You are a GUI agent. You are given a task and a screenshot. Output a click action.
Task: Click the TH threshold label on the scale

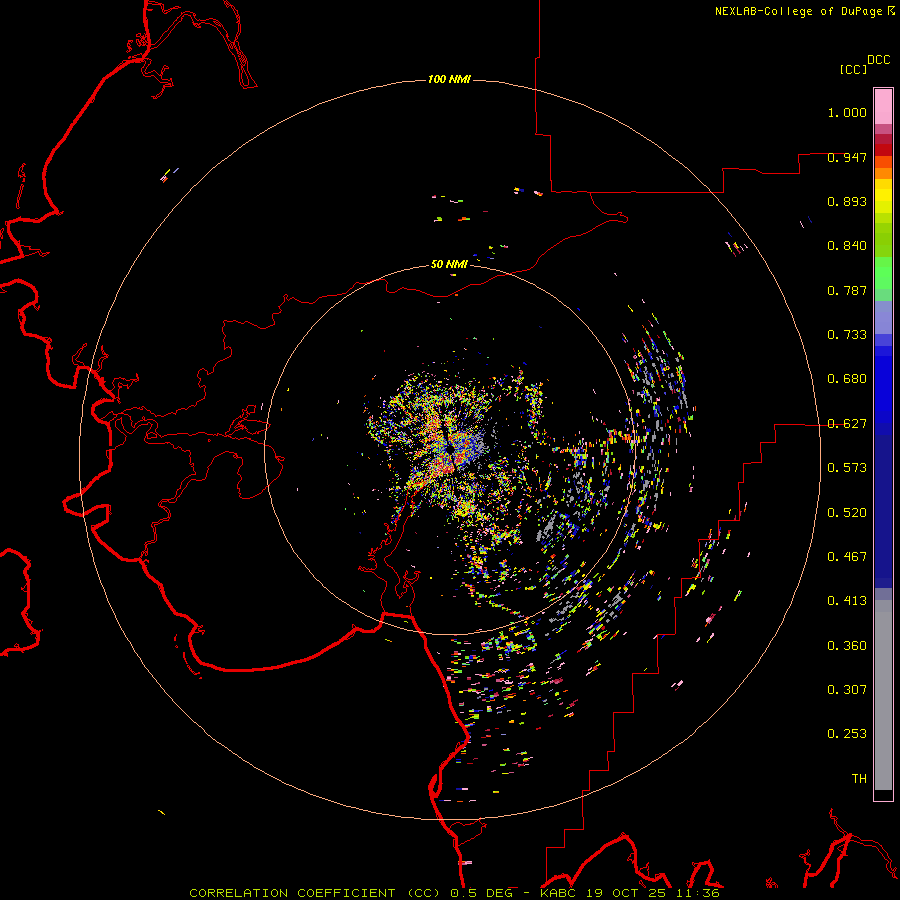click(x=859, y=779)
